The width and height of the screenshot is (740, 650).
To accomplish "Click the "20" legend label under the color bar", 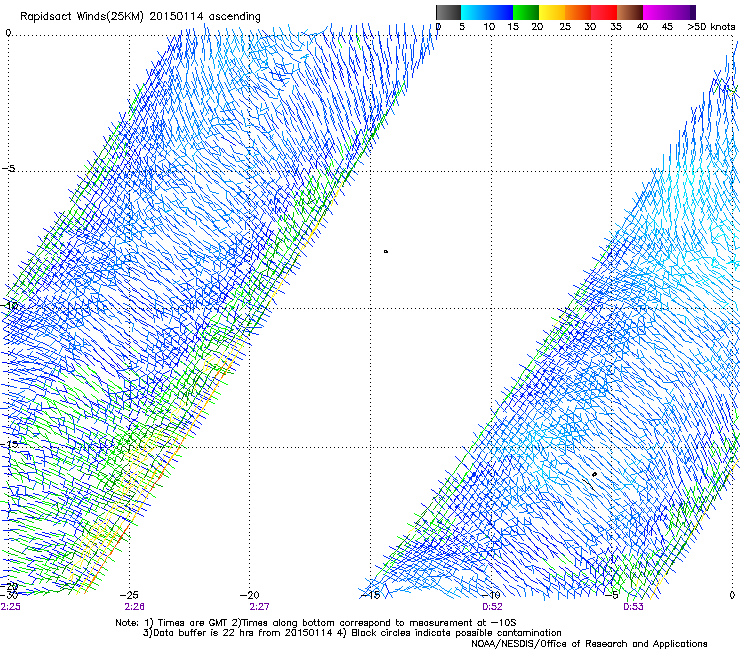I will pos(537,27).
